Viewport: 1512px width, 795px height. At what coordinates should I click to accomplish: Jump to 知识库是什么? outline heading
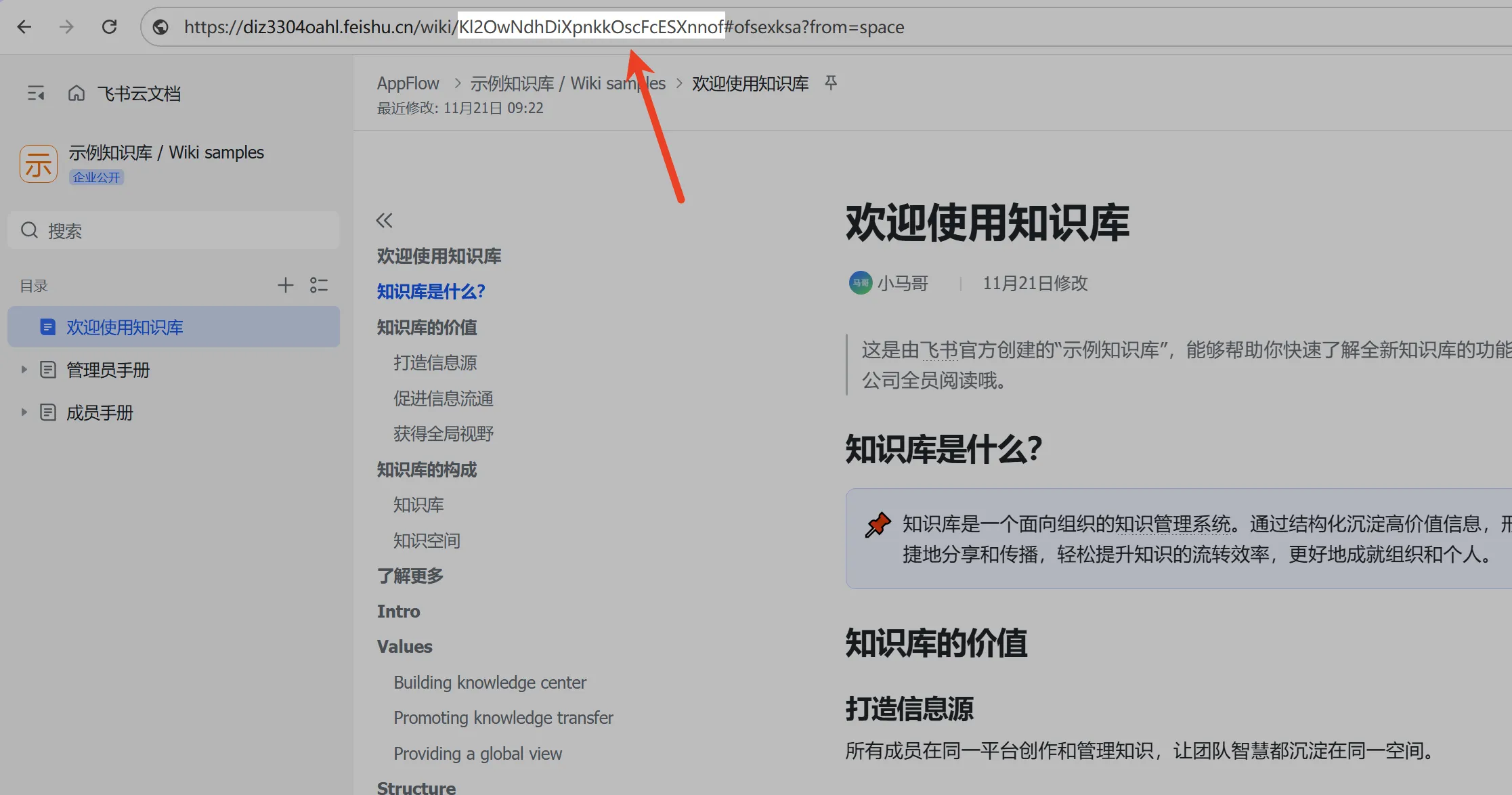point(431,292)
